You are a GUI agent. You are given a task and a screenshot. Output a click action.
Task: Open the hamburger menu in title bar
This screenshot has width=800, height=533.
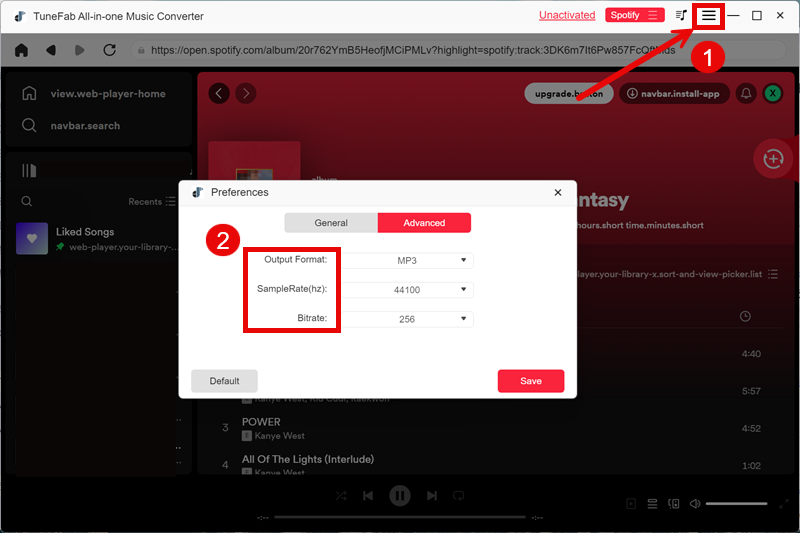coord(708,16)
